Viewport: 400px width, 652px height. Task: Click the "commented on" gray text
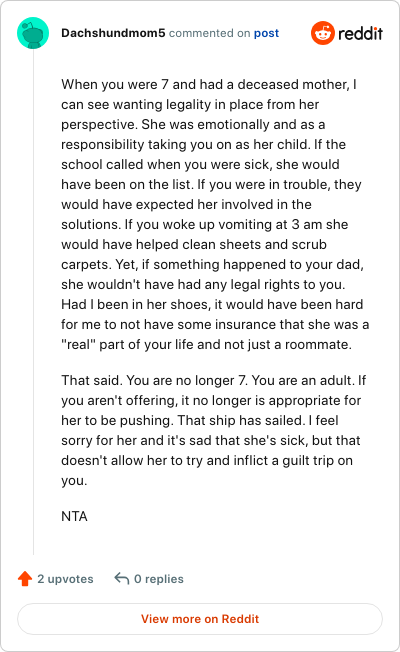(x=210, y=33)
